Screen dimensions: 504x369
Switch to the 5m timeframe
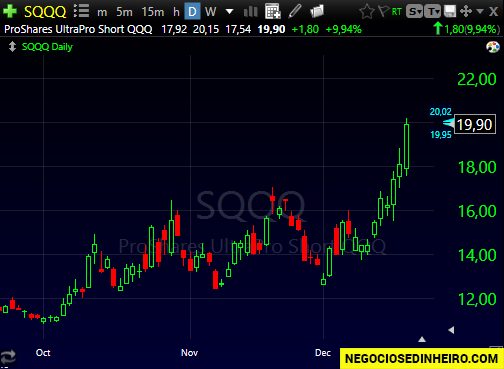[124, 12]
